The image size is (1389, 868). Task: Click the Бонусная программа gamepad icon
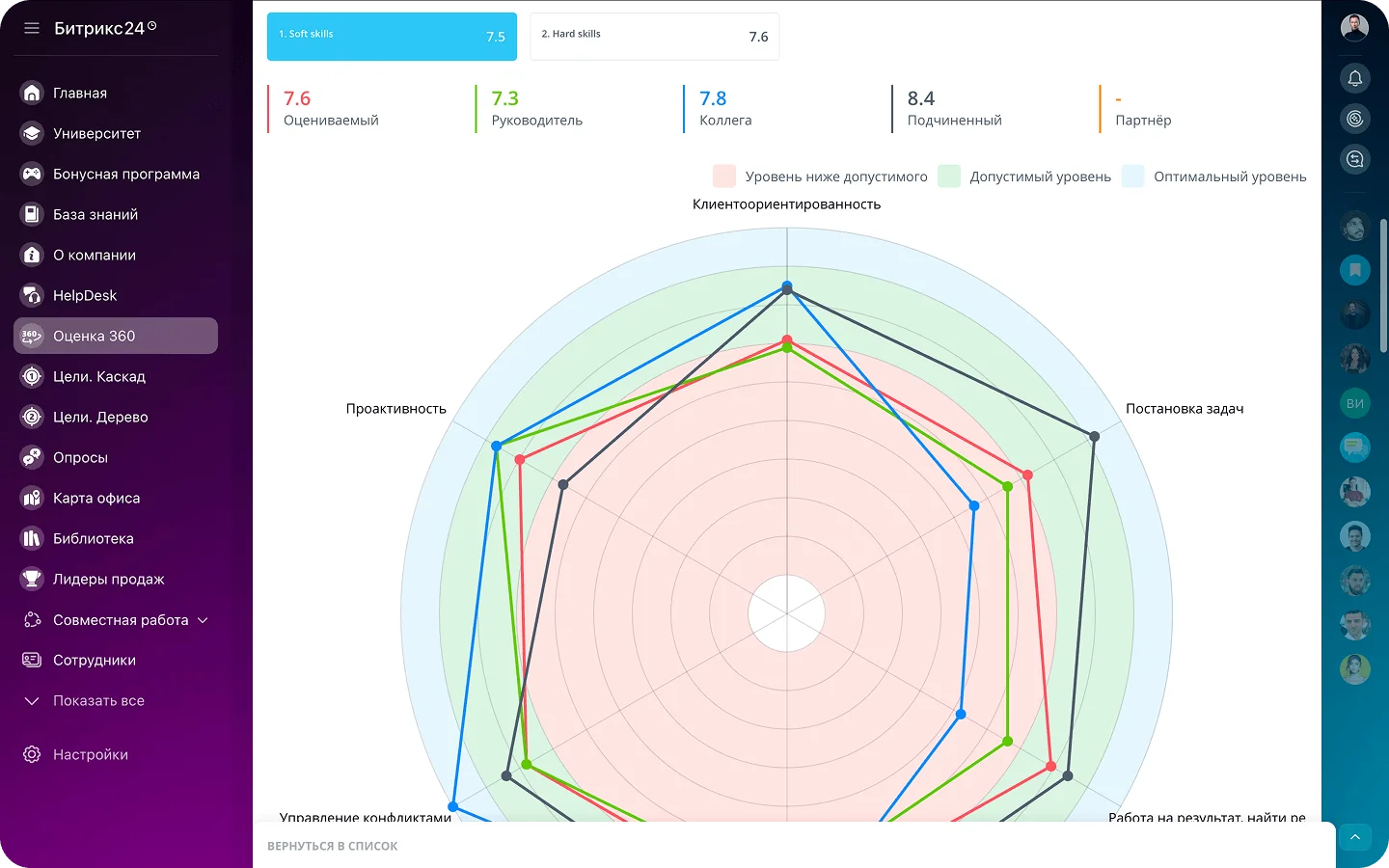pos(32,174)
